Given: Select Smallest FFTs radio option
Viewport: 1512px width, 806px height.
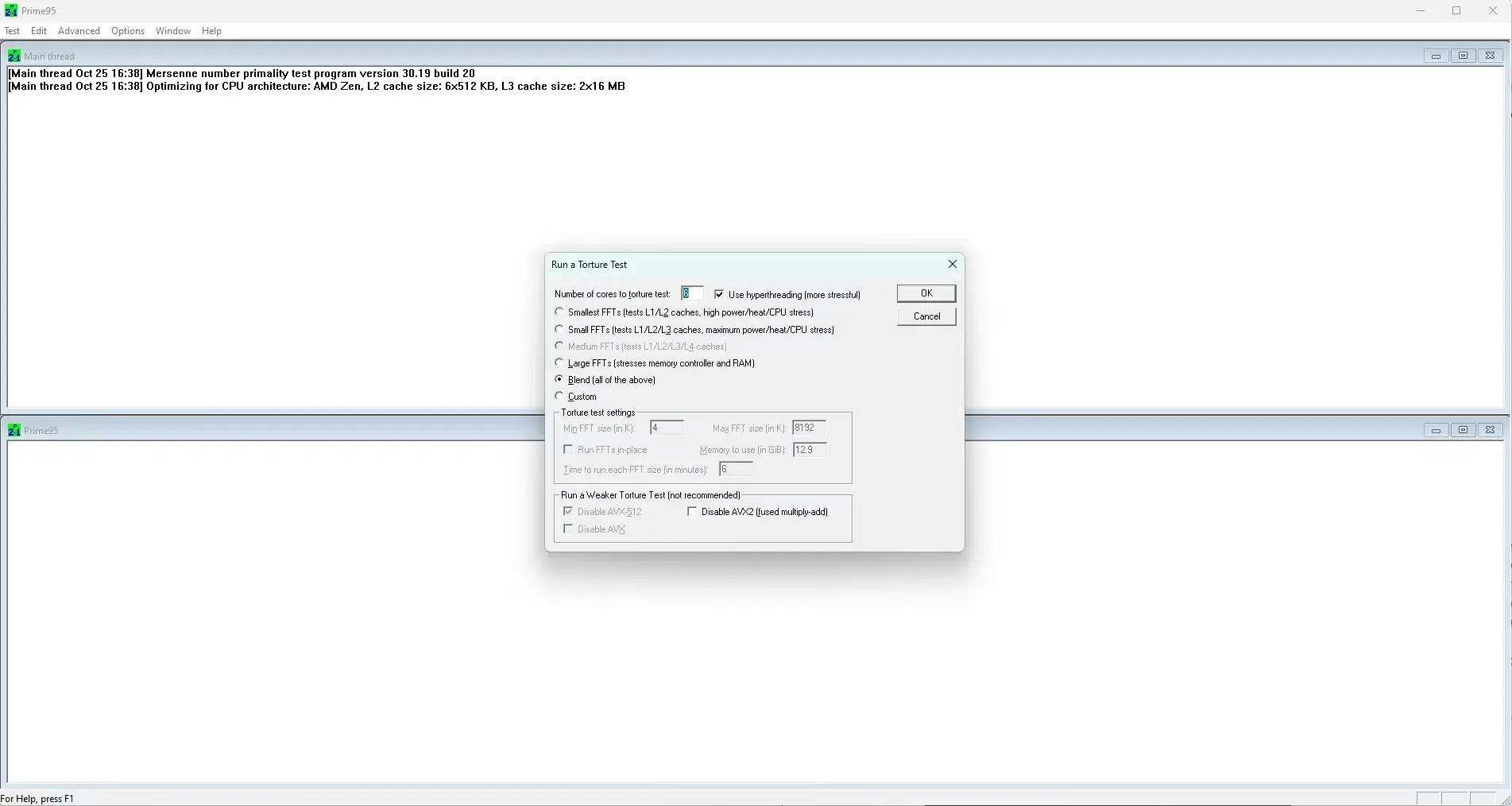Looking at the screenshot, I should 559,312.
